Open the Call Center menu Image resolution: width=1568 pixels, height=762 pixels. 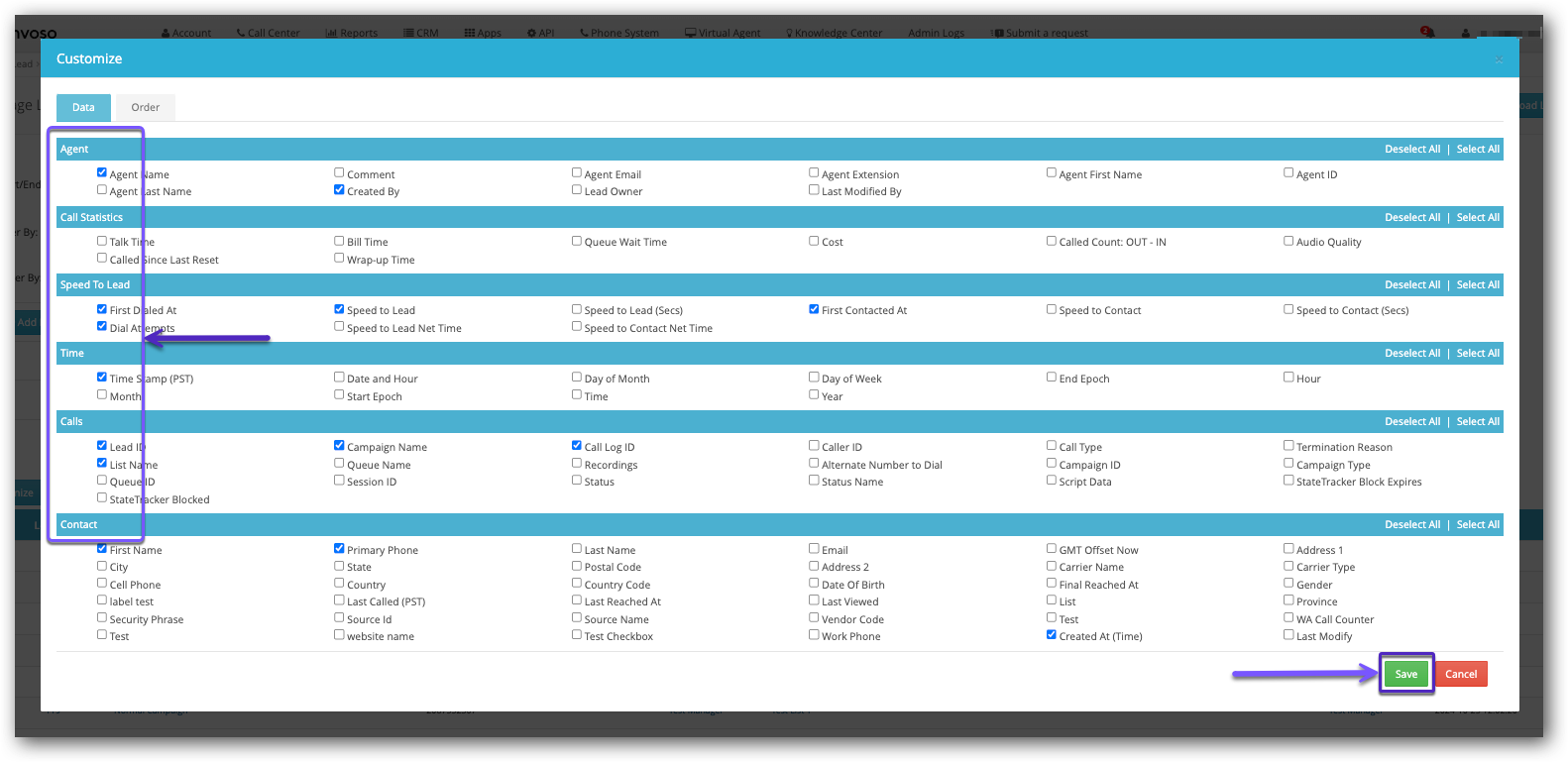coord(268,33)
